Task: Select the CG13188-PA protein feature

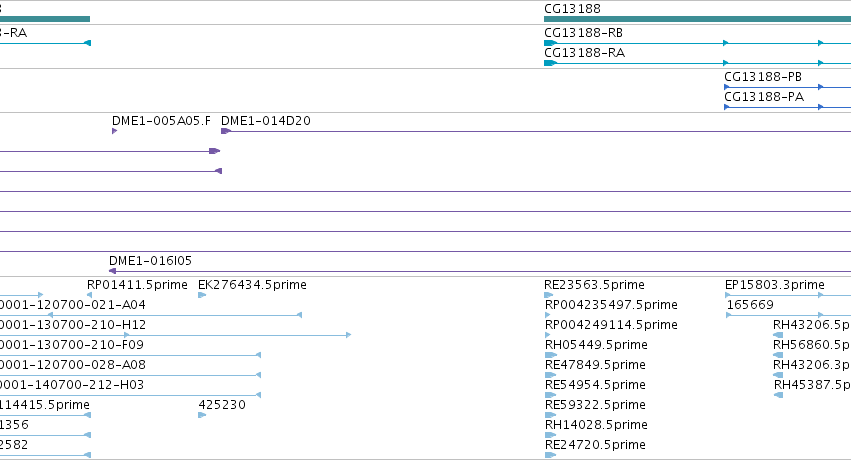Action: pyautogui.click(x=788, y=107)
